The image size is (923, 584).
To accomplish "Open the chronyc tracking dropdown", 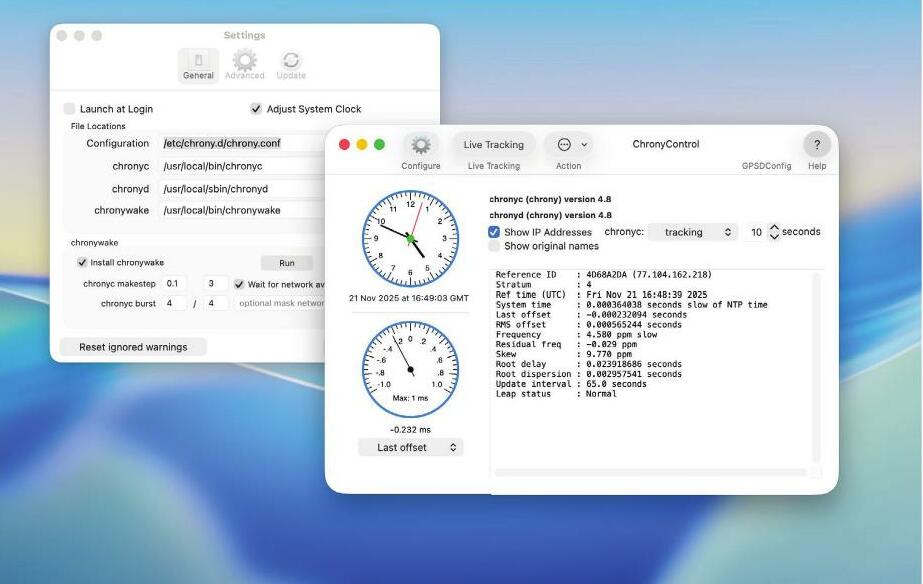I will pyautogui.click(x=693, y=232).
